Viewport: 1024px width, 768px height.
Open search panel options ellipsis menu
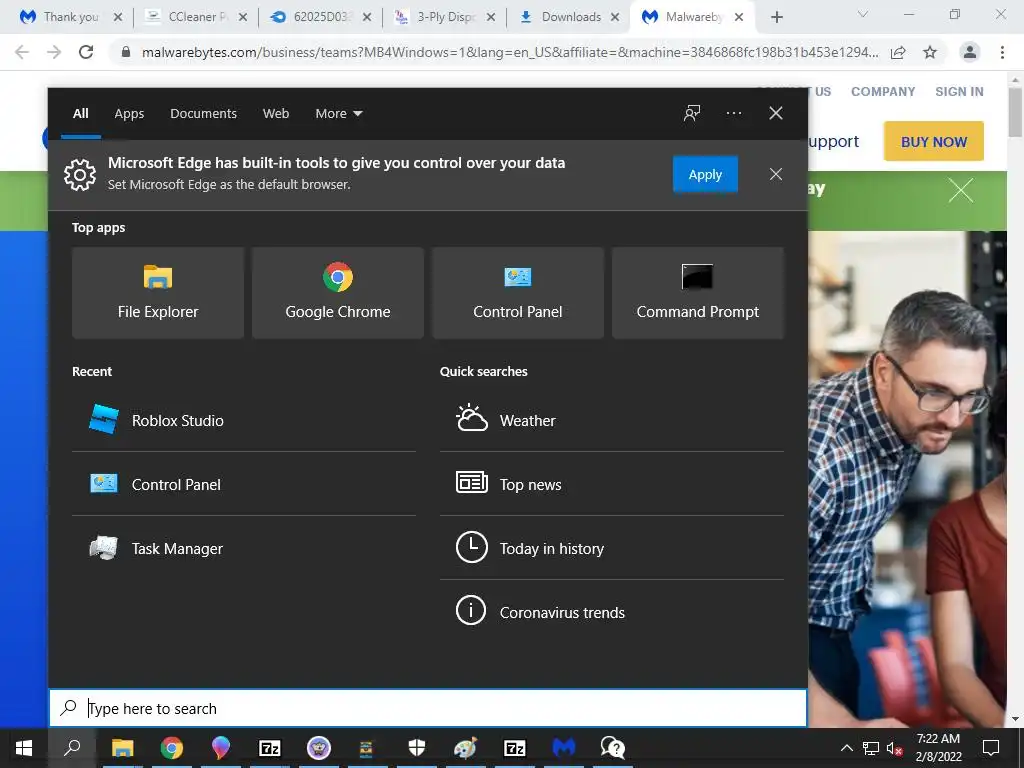pos(733,113)
